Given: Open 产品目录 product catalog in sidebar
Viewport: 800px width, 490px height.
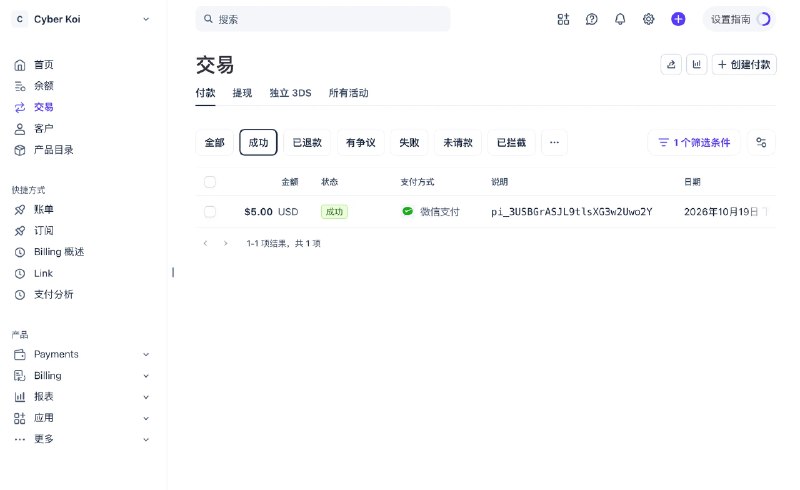Looking at the screenshot, I should click(54, 150).
